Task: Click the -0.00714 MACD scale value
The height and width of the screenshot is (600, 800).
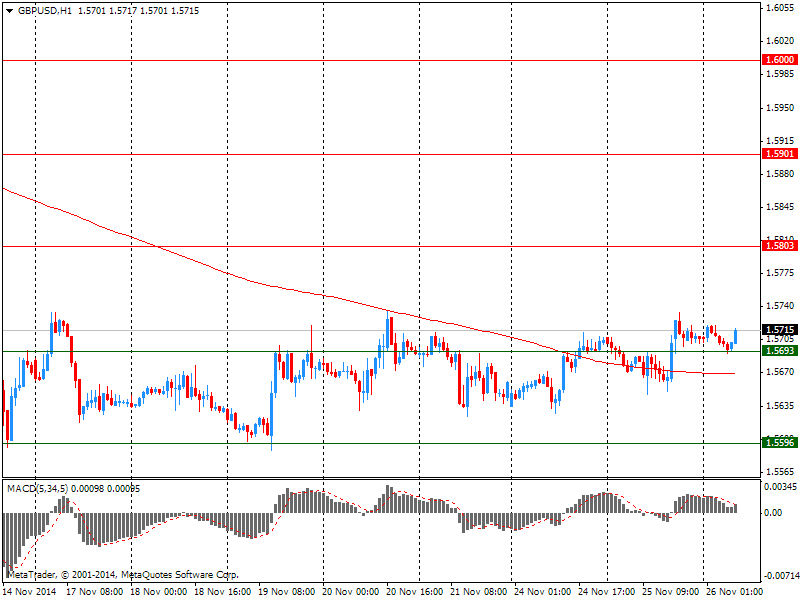Action: click(x=780, y=576)
